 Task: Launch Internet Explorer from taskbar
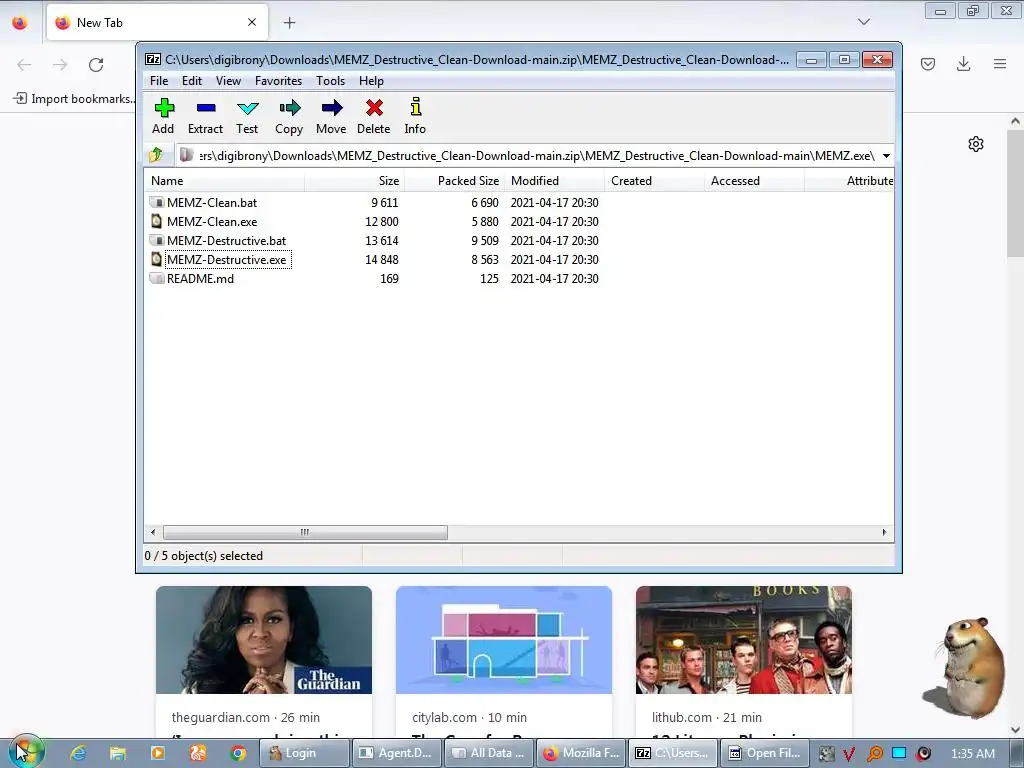pos(78,753)
